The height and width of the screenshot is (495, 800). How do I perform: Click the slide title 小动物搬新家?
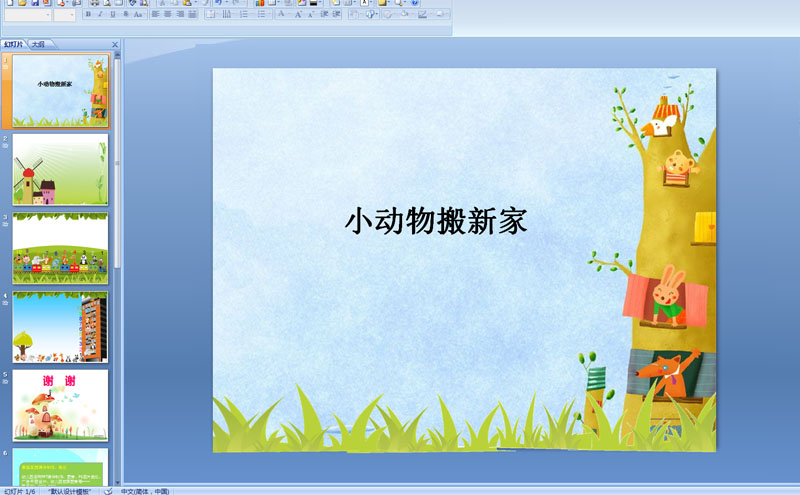click(x=436, y=221)
